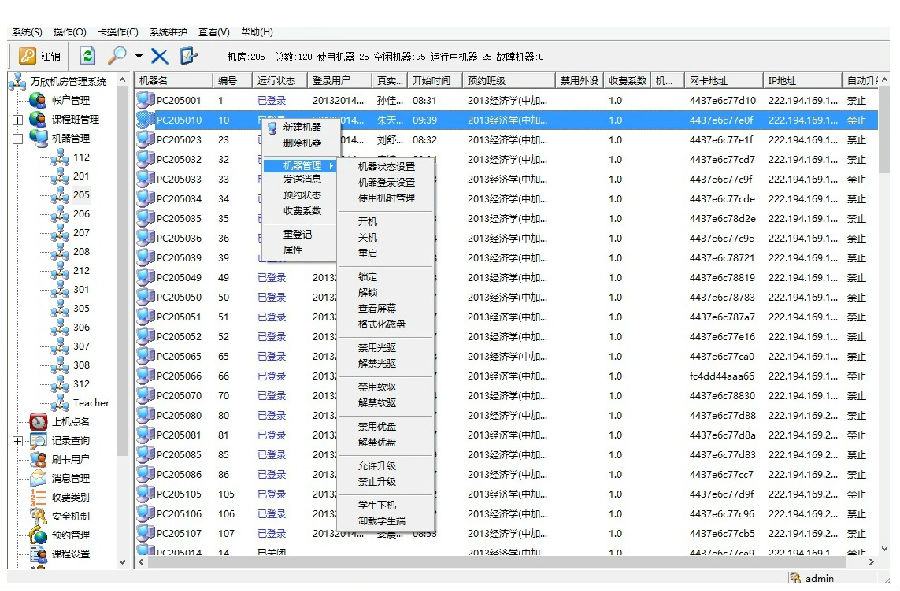Click the 注销 key icon in toolbar

click(x=28, y=56)
